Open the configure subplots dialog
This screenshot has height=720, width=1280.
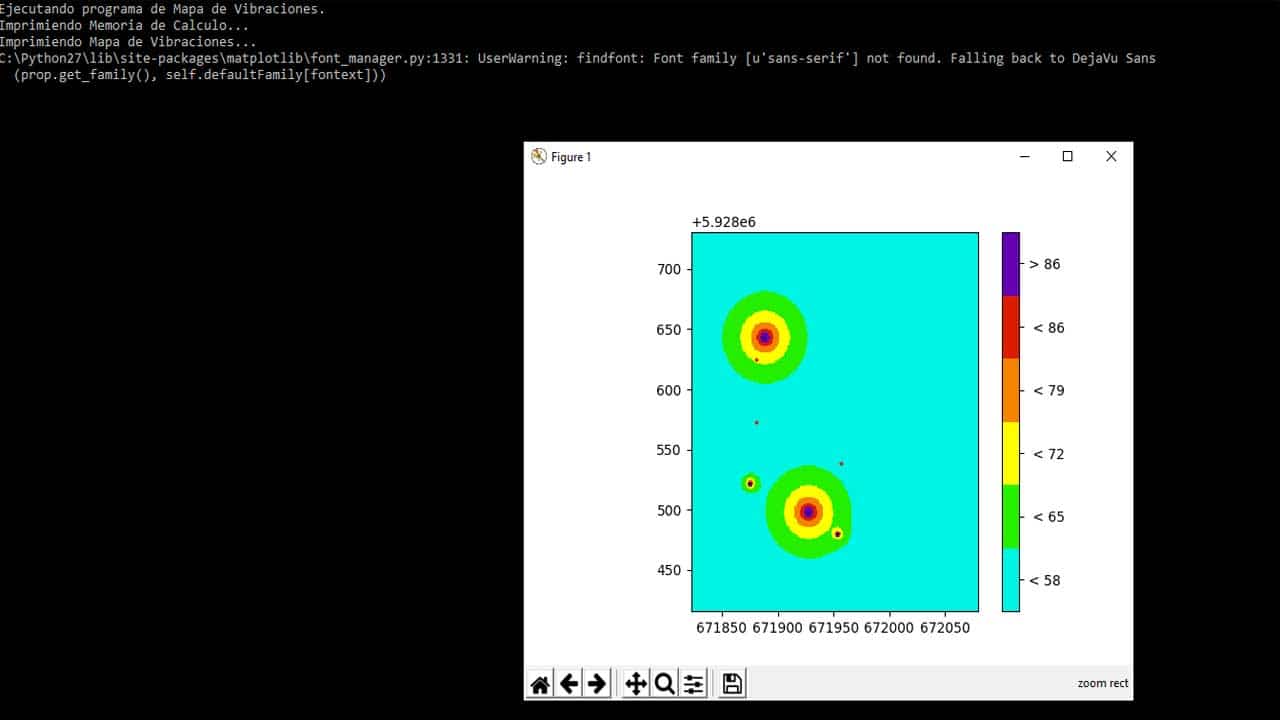(693, 684)
